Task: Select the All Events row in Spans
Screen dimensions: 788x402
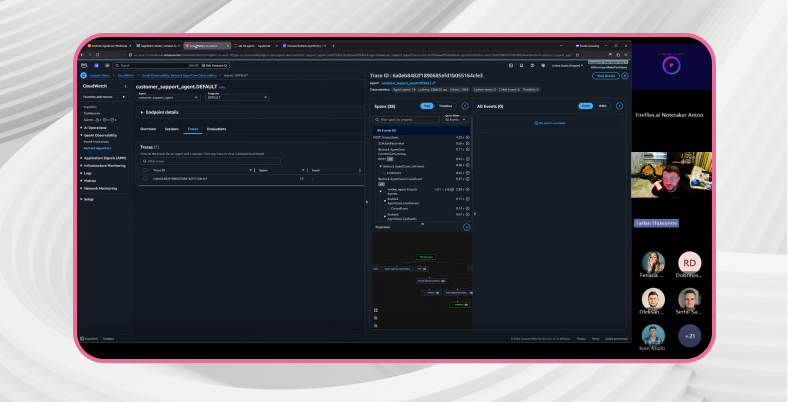Action: pos(421,131)
